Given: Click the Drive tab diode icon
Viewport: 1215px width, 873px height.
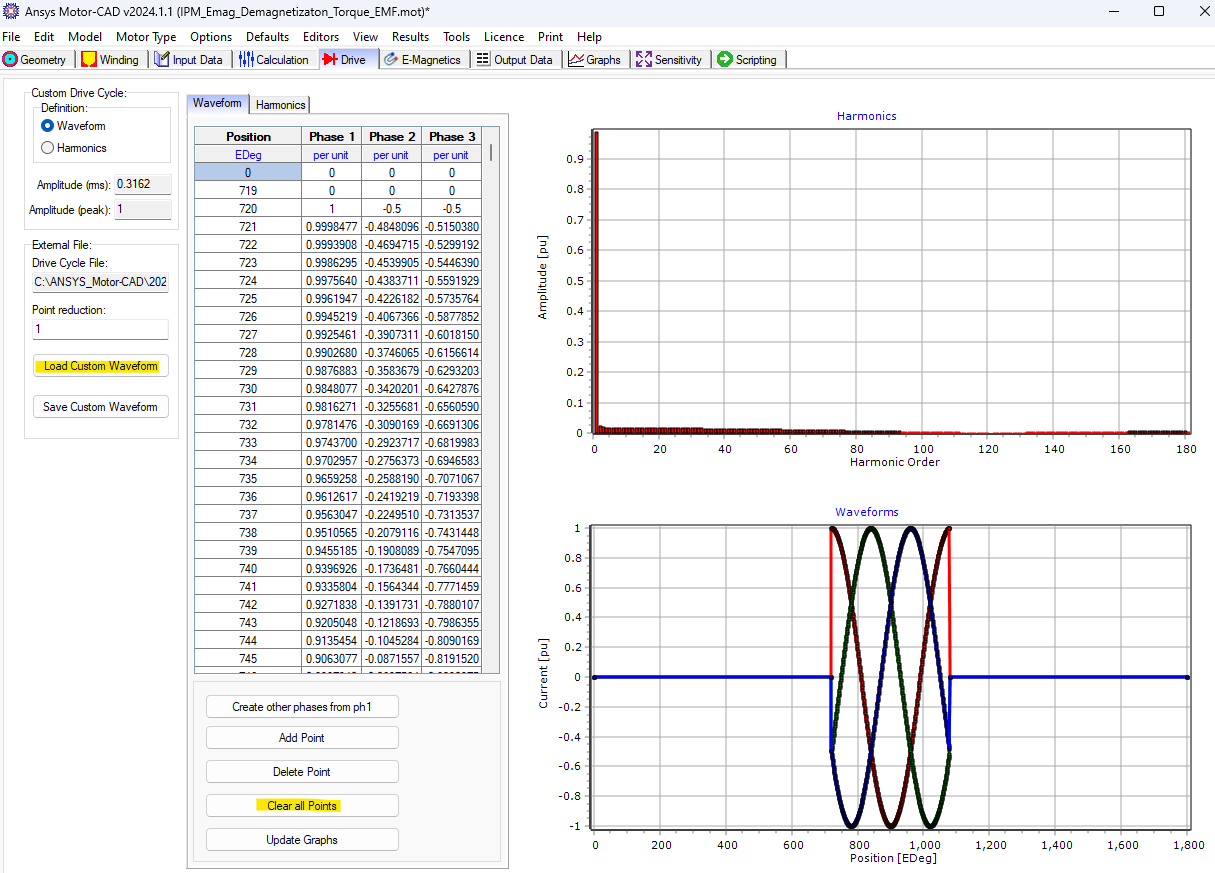Looking at the screenshot, I should point(330,60).
